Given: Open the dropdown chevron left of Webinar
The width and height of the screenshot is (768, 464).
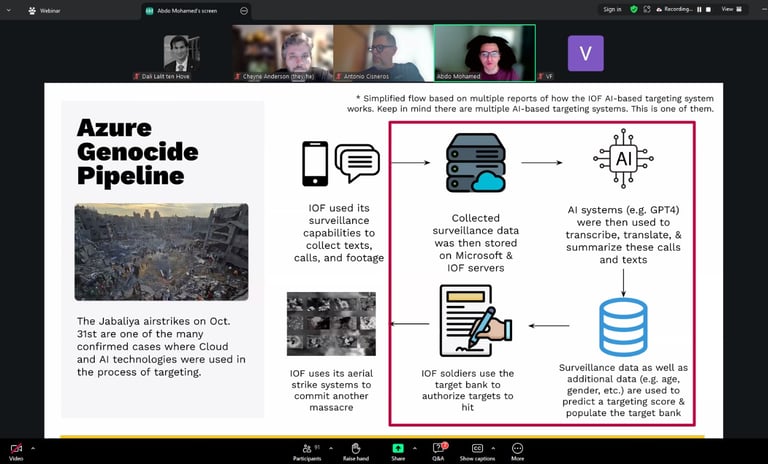Looking at the screenshot, I should click(9, 10).
